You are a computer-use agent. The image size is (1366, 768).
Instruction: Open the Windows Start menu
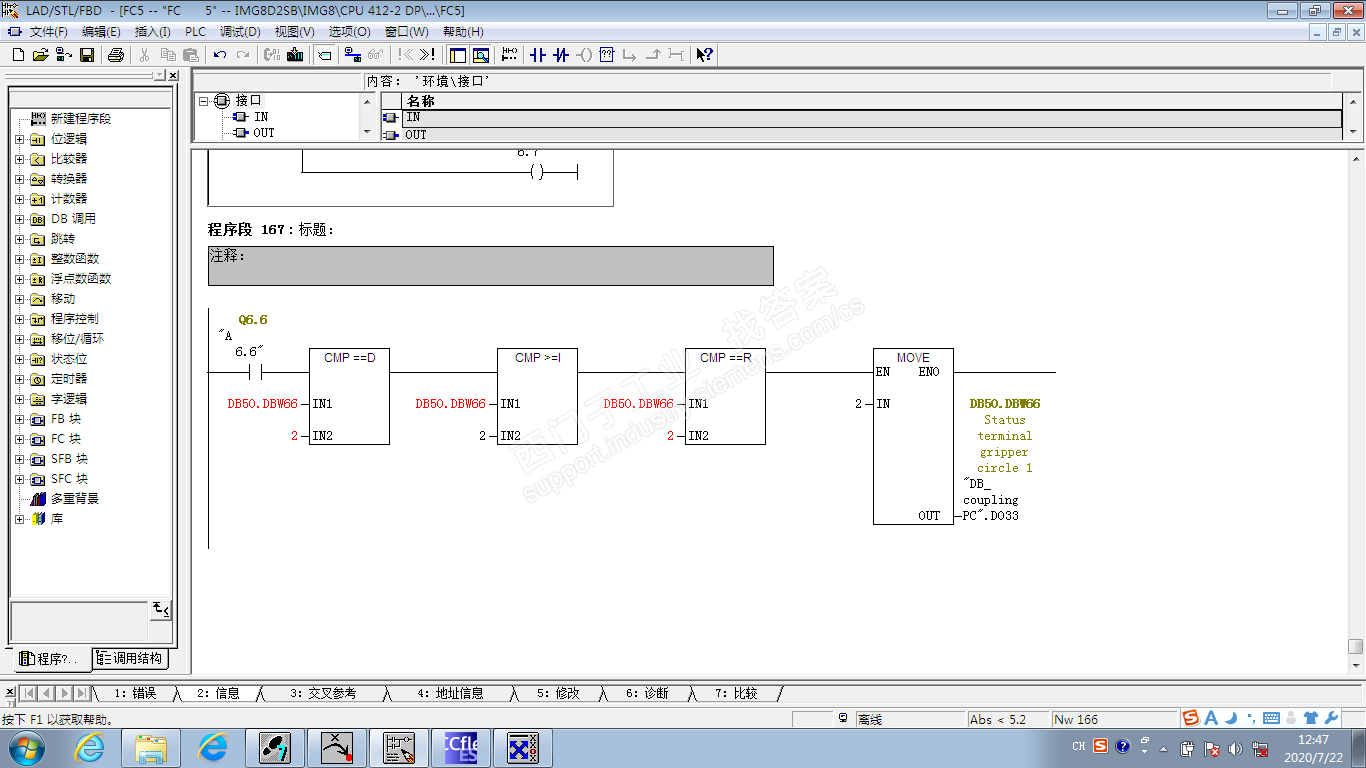point(26,748)
